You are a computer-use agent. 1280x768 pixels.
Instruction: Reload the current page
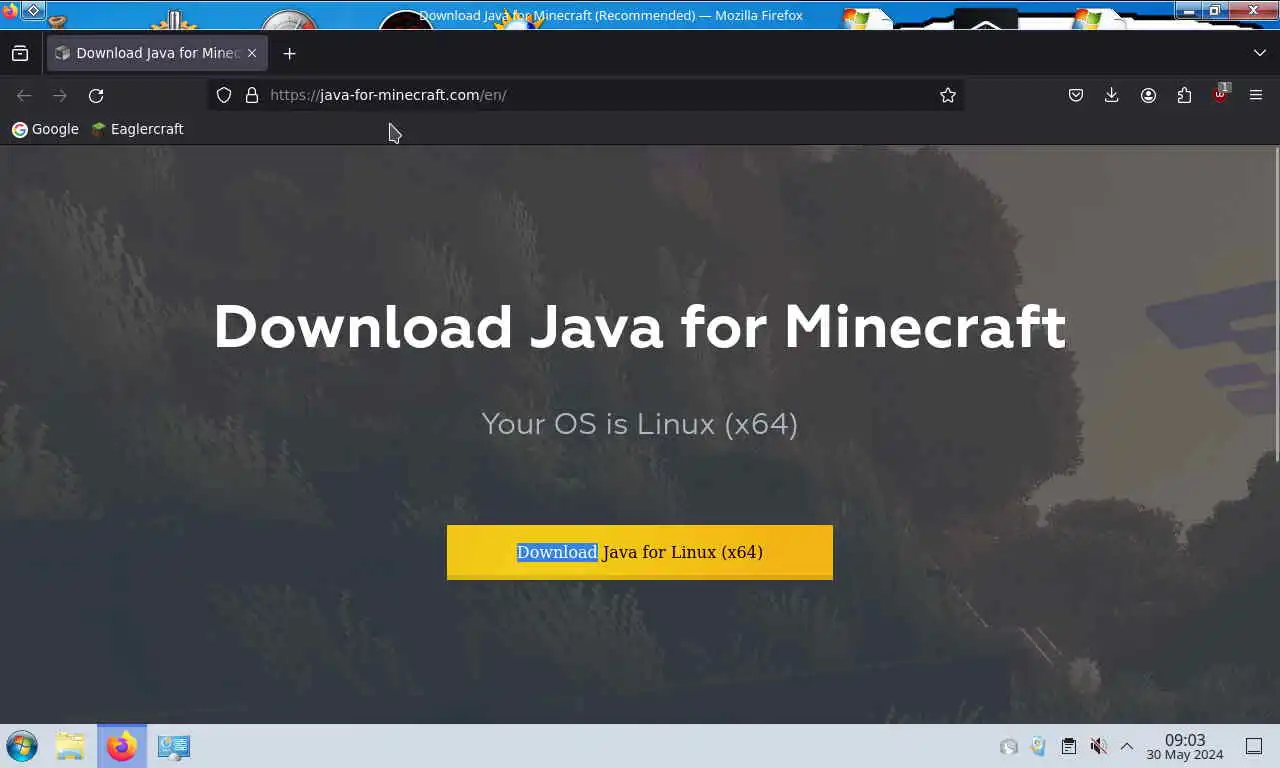(96, 95)
